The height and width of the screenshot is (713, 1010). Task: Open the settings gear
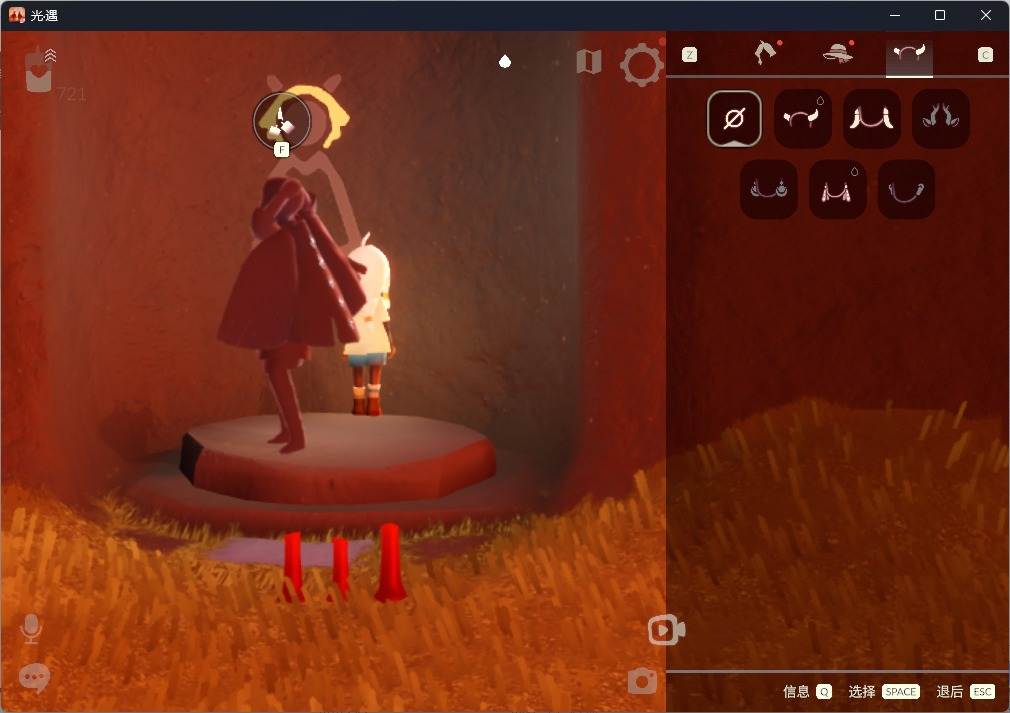641,64
